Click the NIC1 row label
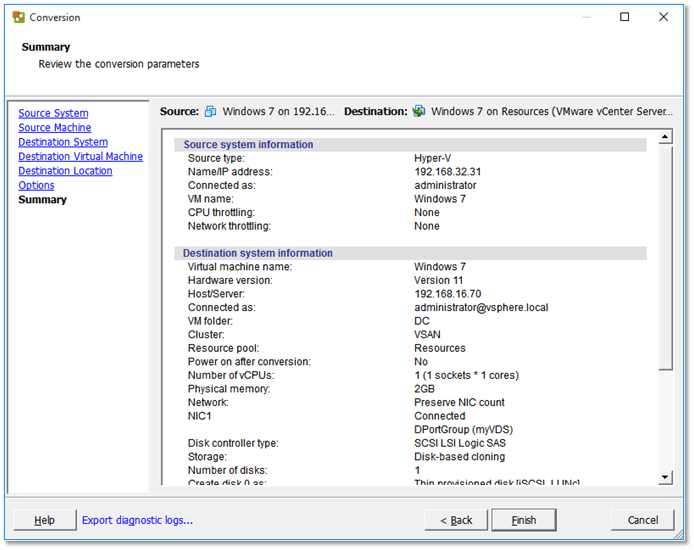This screenshot has width=694, height=550. [x=200, y=416]
